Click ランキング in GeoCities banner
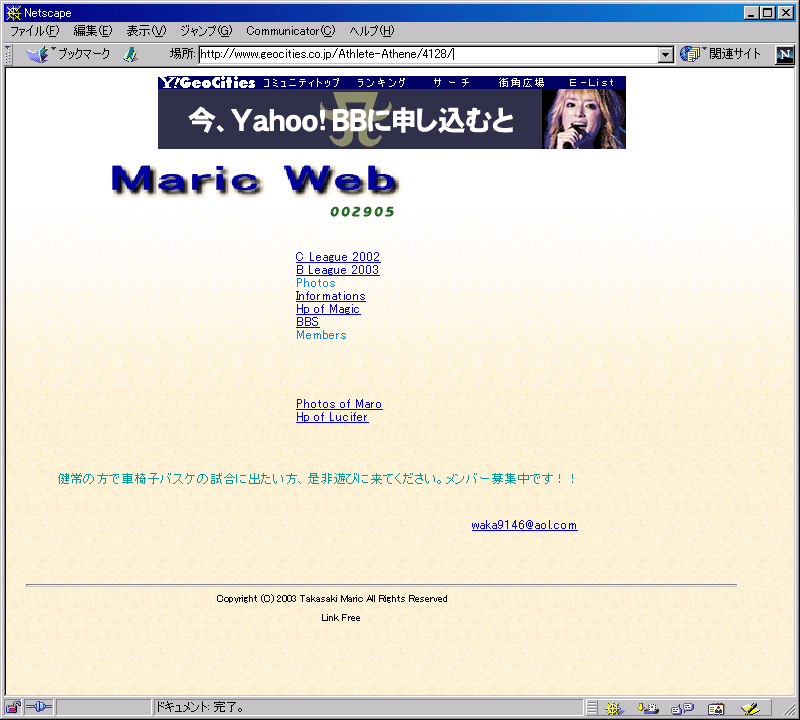 [x=381, y=83]
